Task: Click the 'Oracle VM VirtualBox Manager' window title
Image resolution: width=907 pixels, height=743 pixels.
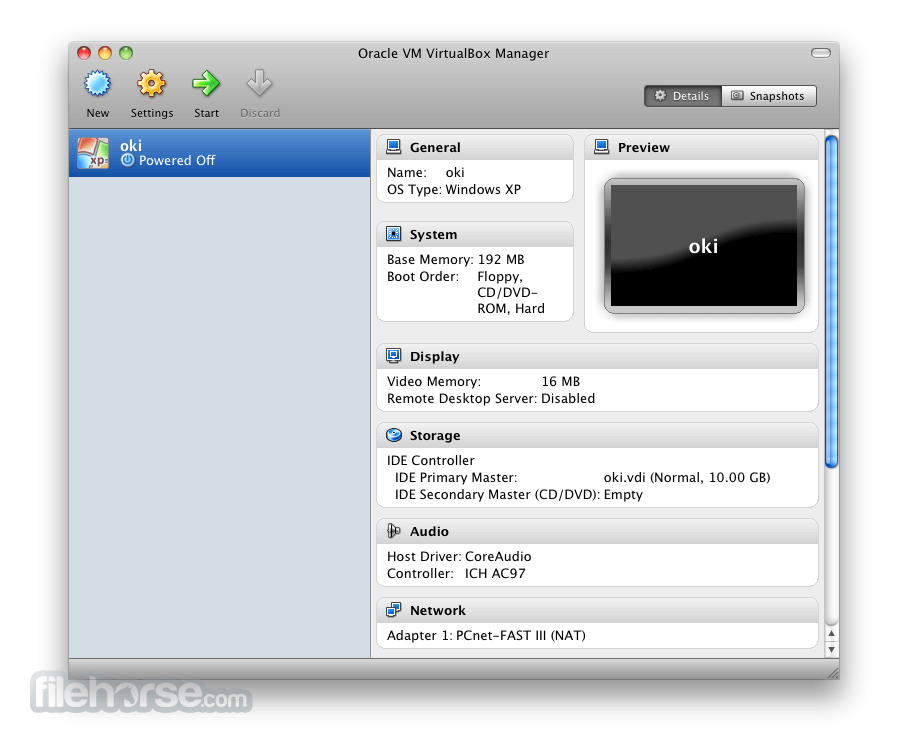Action: coord(454,53)
